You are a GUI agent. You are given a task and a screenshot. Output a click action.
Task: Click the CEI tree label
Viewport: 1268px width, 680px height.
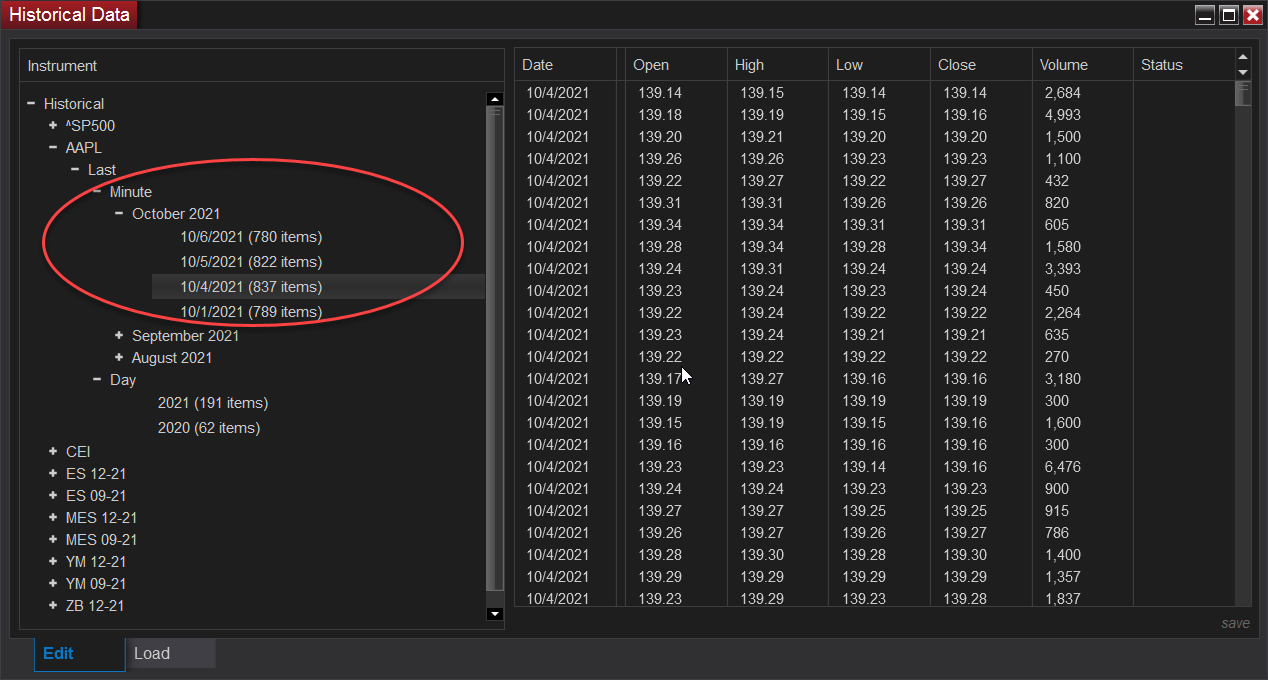pos(78,452)
